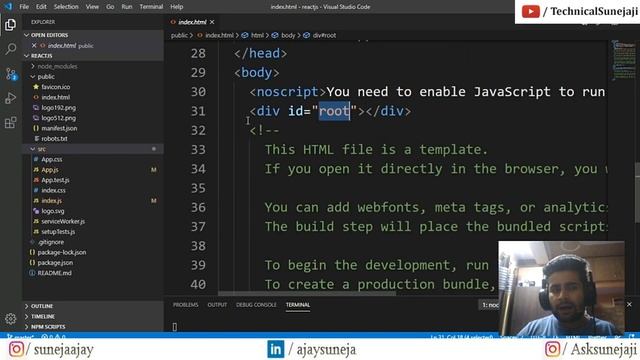
Task: Click the horizontal editor scrollbar
Action: point(307,293)
